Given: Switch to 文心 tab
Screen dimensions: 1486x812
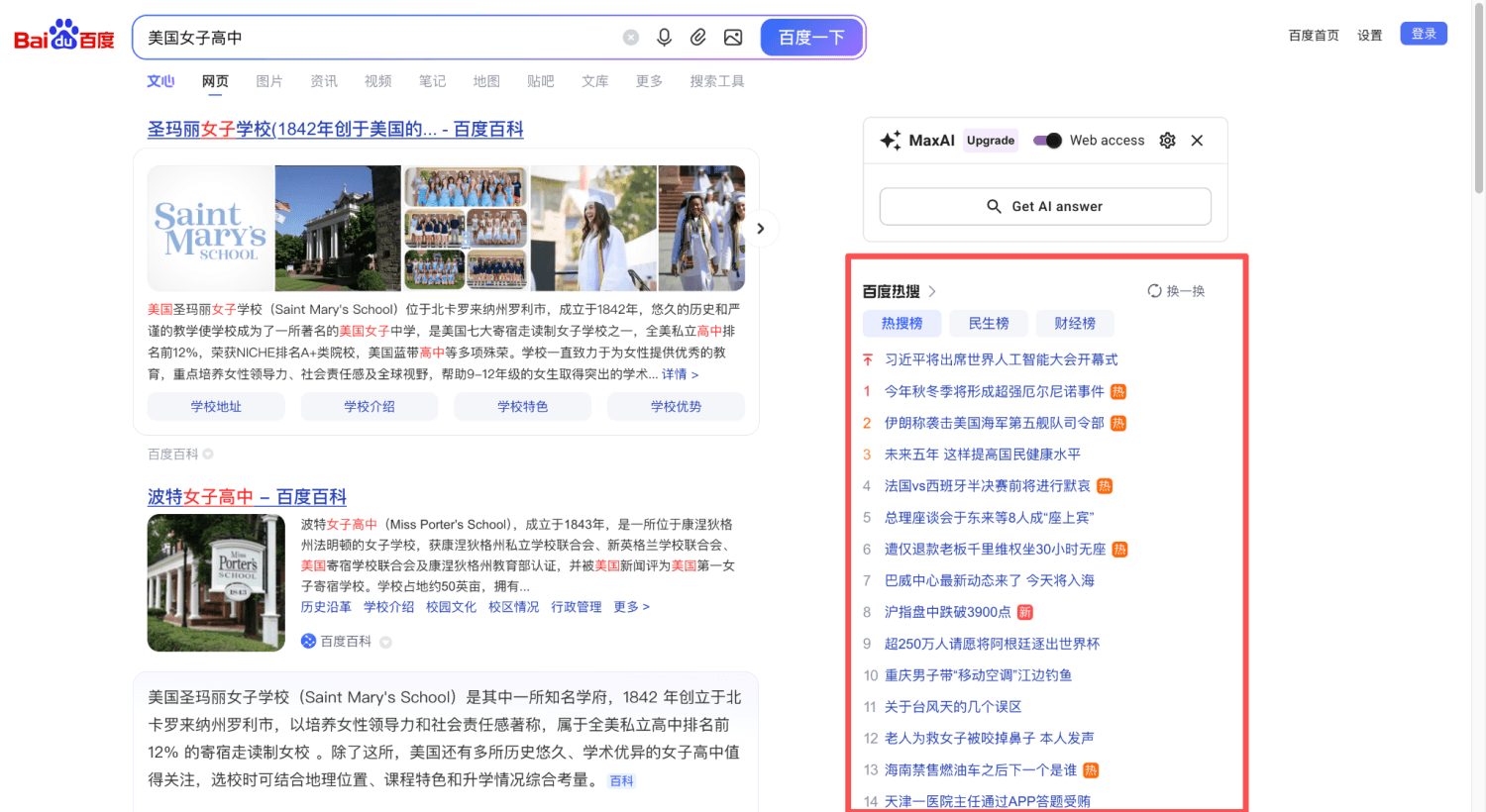Looking at the screenshot, I should [160, 81].
